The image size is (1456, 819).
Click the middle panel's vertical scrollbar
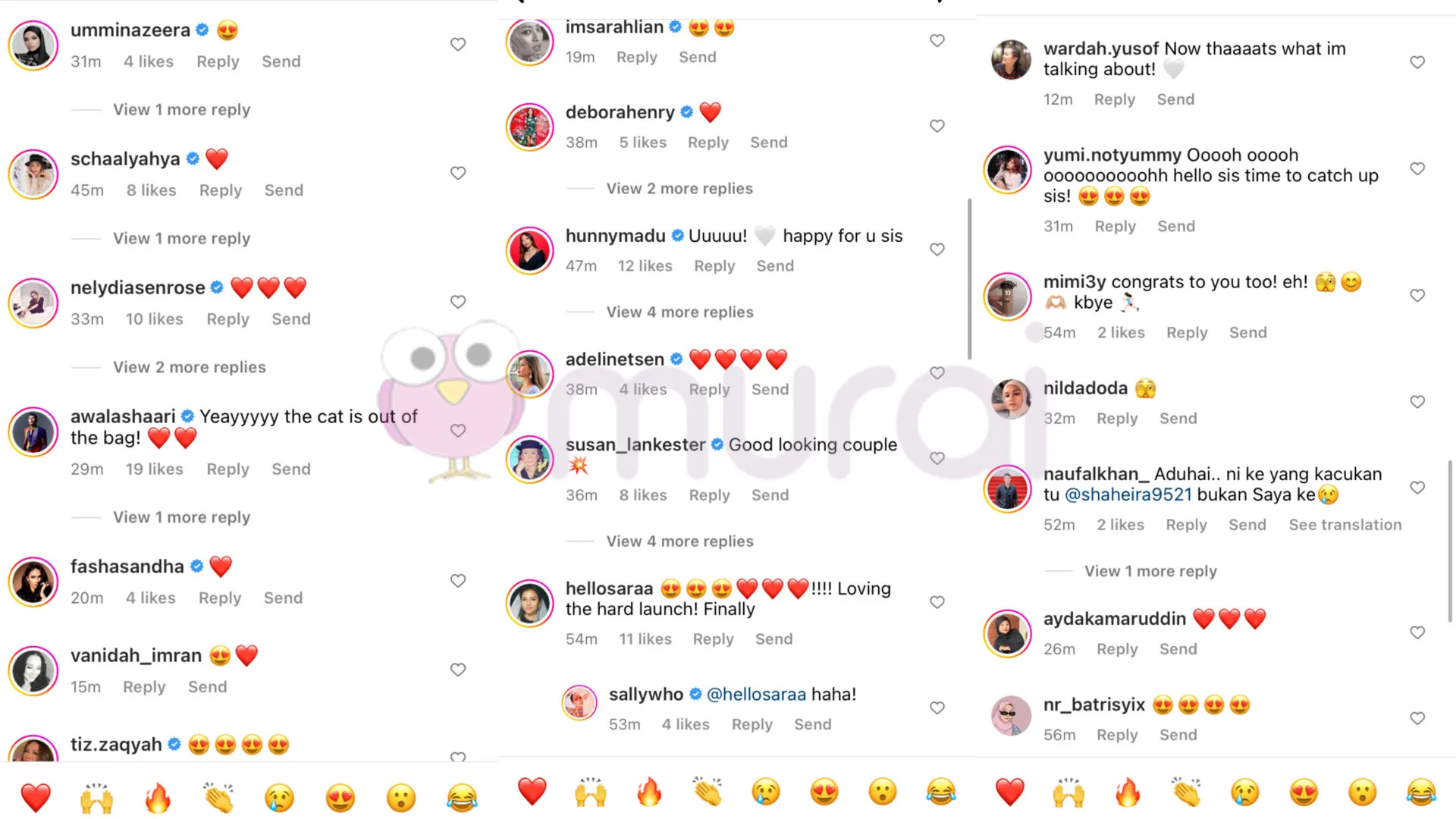(x=969, y=279)
